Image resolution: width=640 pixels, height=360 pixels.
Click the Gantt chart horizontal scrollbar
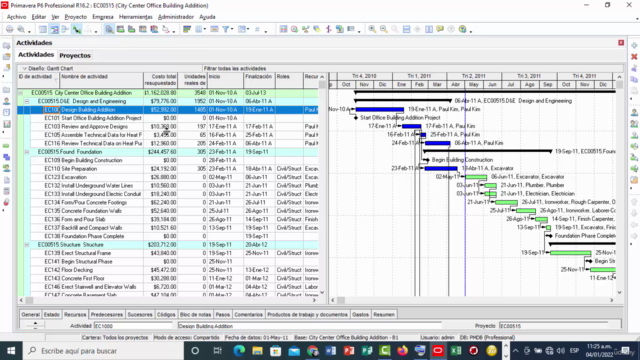click(472, 300)
